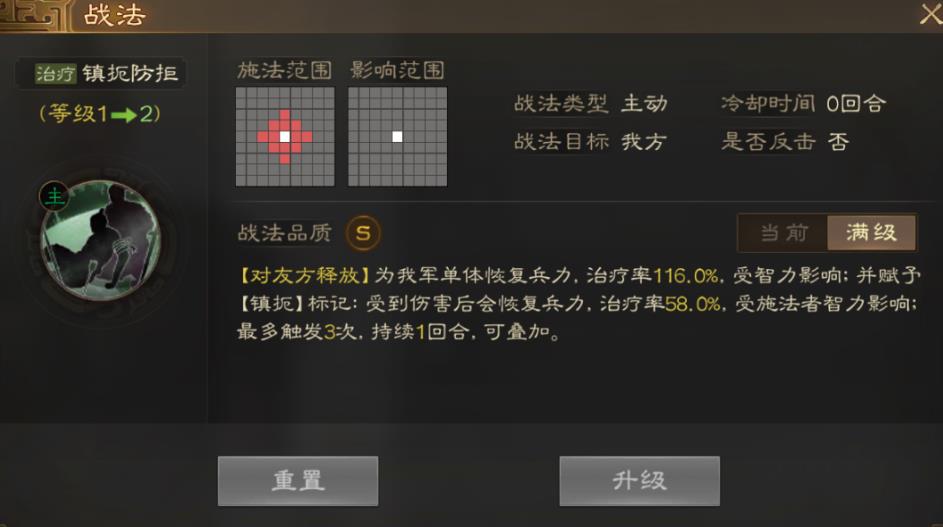Click the green level-up arrow

124,114
